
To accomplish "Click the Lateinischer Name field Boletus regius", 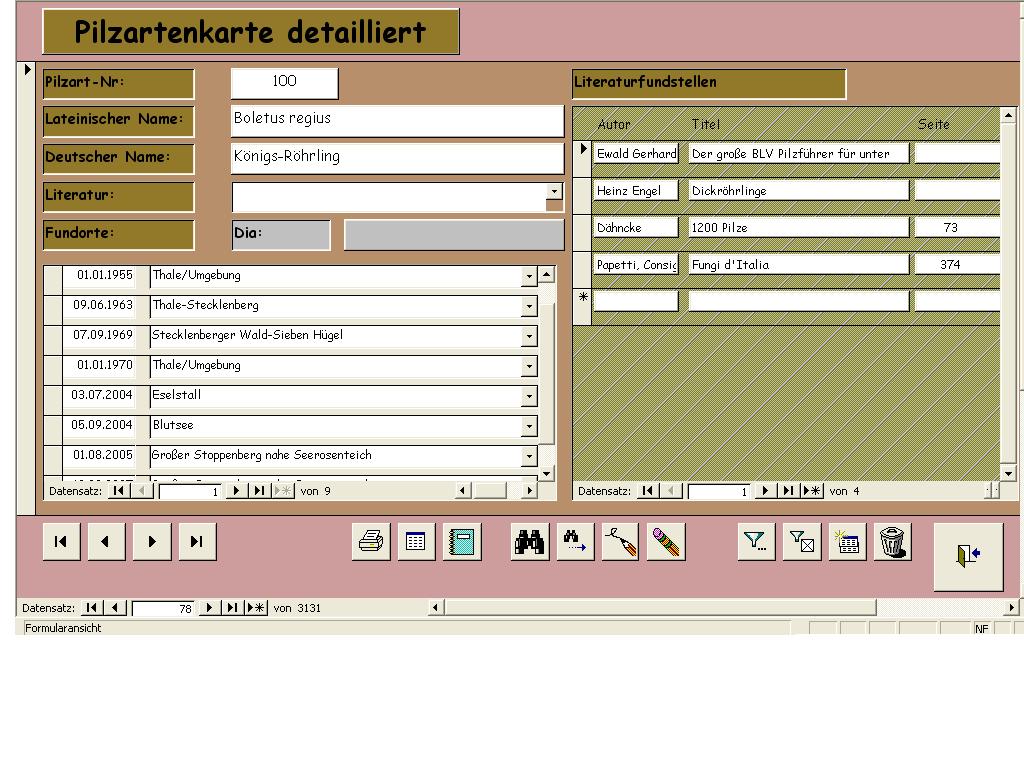I will coord(397,119).
